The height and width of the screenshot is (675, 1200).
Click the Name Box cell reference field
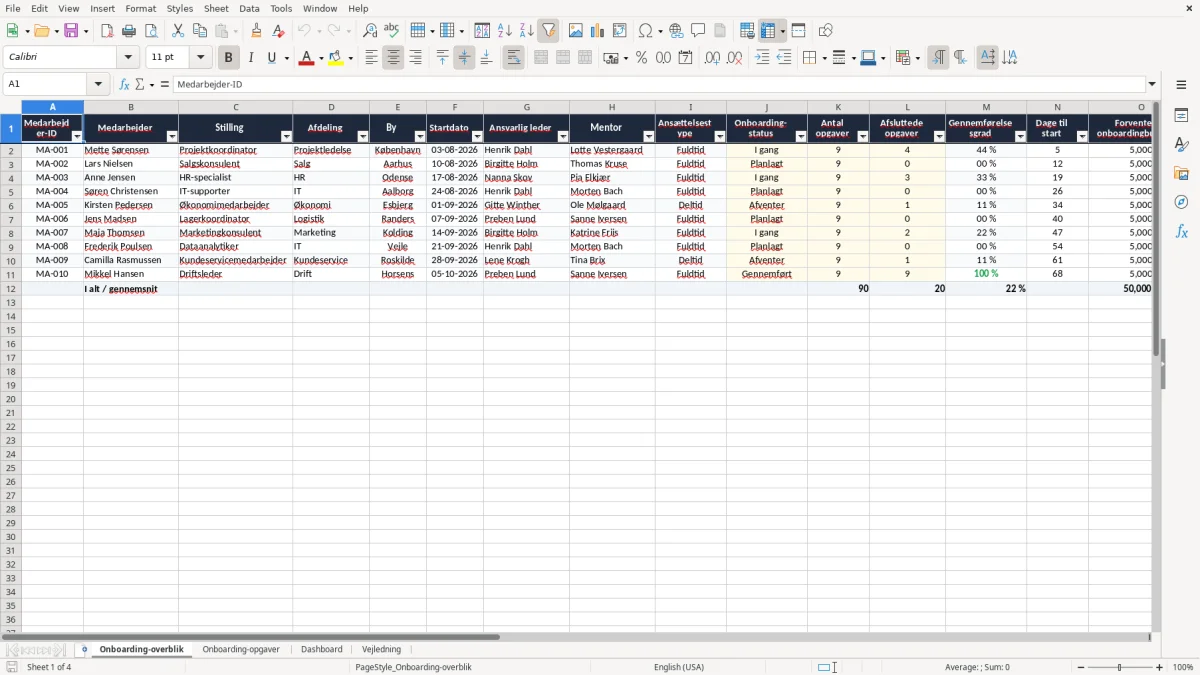point(45,84)
